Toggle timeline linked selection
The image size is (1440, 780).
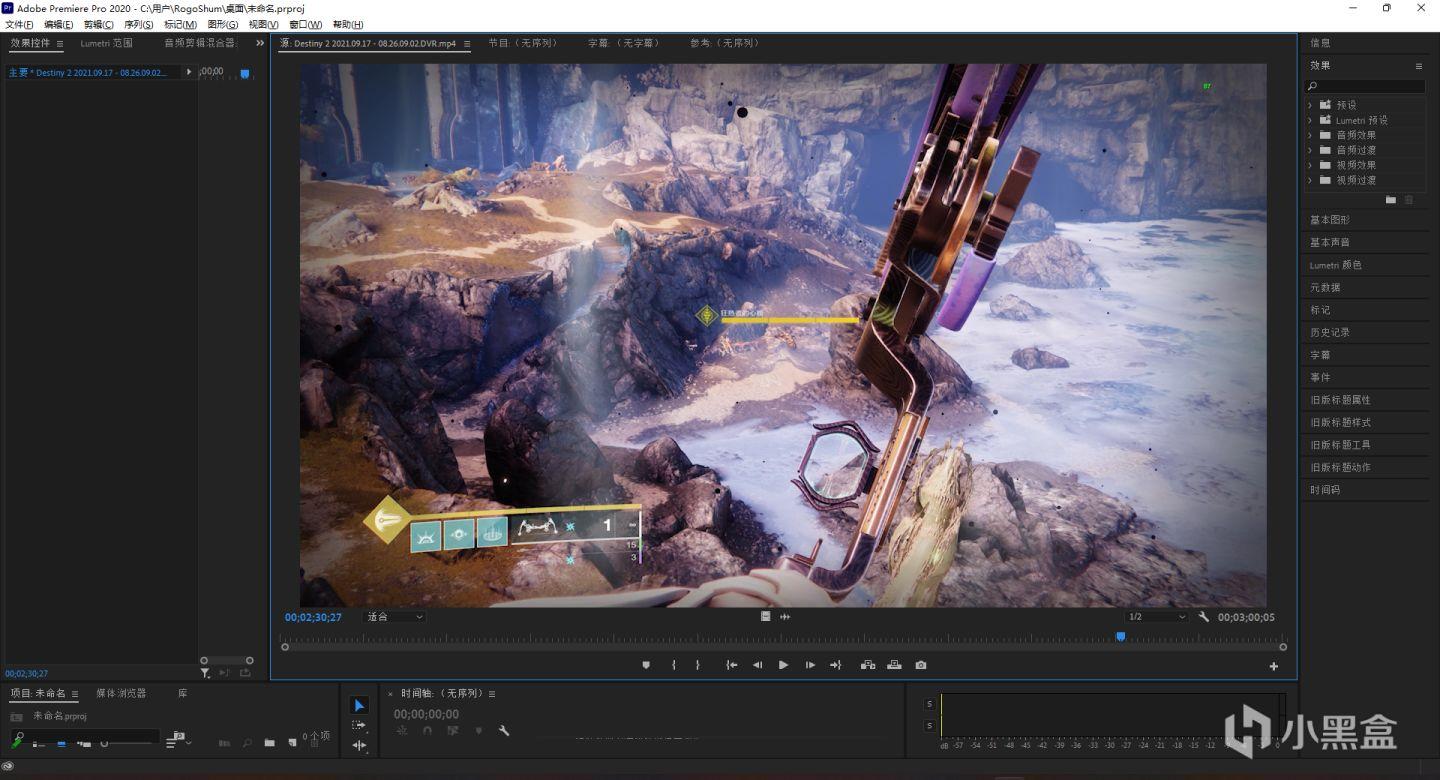pyautogui.click(x=452, y=731)
